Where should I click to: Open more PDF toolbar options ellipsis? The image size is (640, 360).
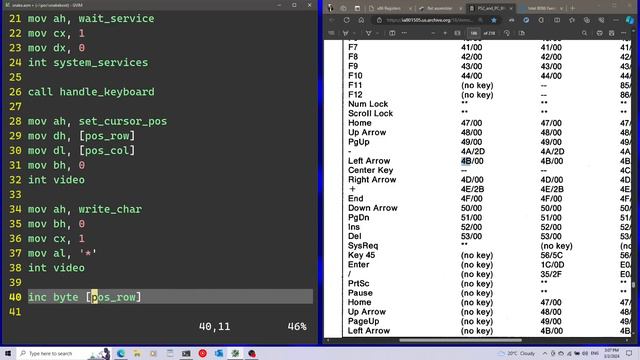(x=404, y=33)
